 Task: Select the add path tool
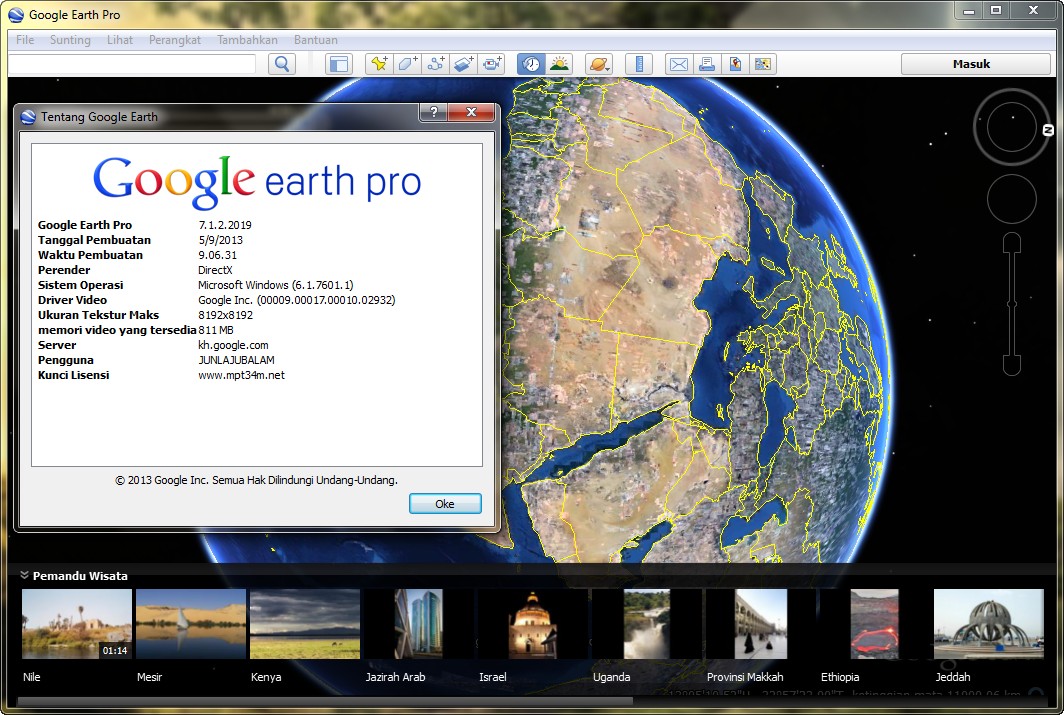(x=436, y=64)
